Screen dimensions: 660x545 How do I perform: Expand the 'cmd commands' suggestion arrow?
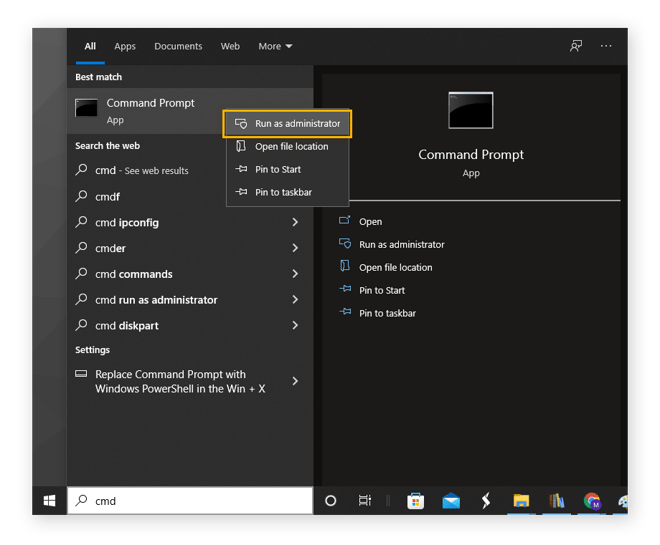[295, 274]
